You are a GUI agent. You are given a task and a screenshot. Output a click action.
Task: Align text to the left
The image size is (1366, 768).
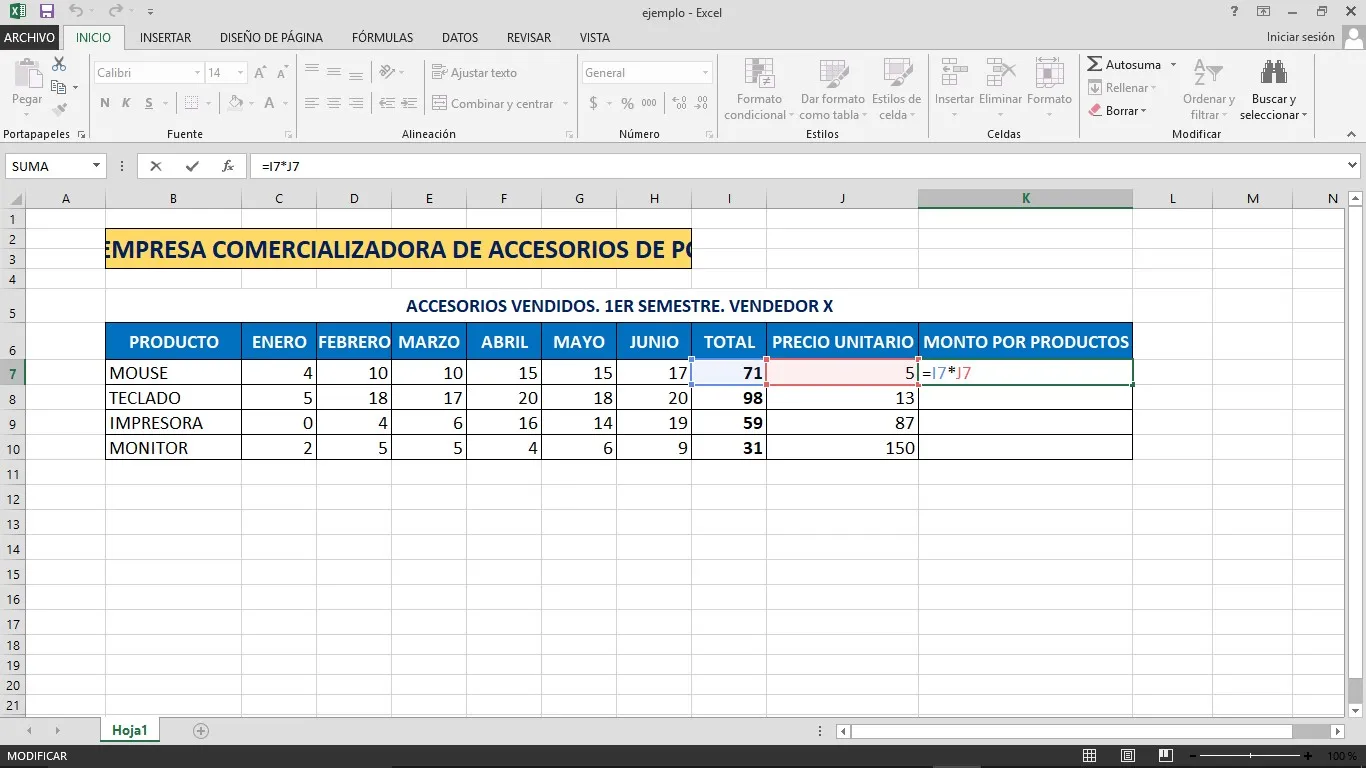click(x=312, y=103)
